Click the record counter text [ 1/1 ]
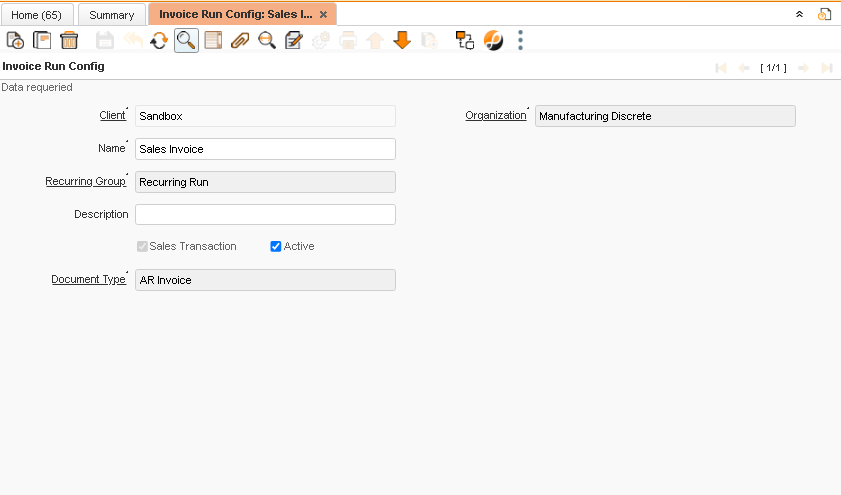Screen dimensions: 841x495 (x=773, y=68)
